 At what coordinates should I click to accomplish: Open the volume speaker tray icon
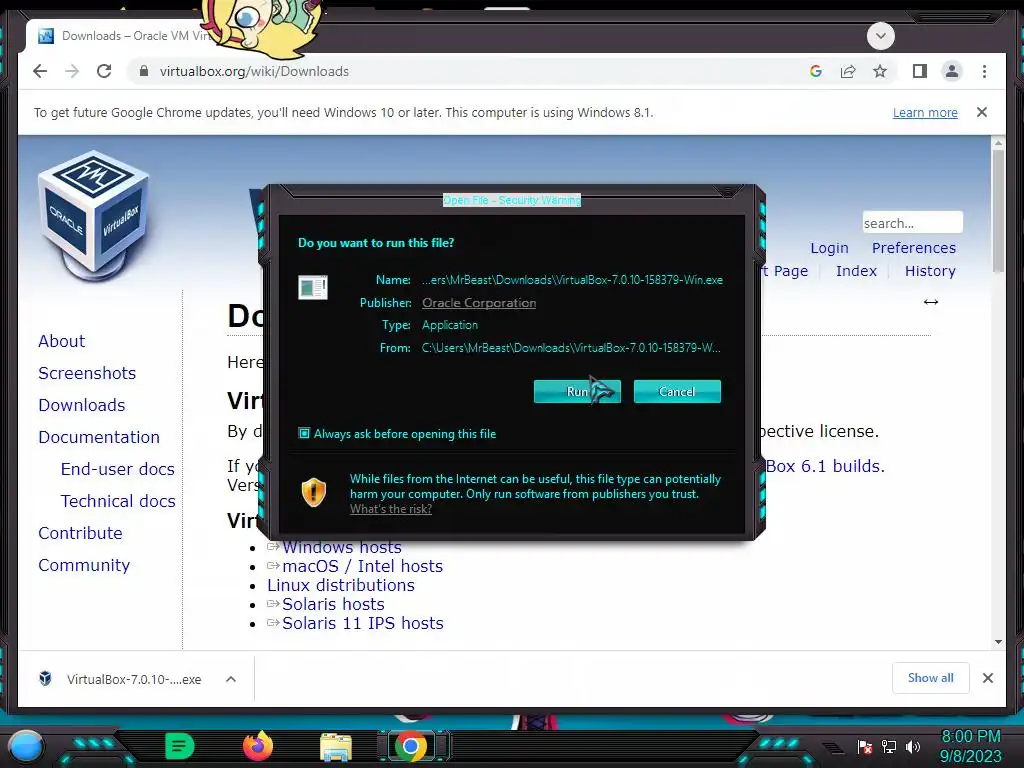912,746
